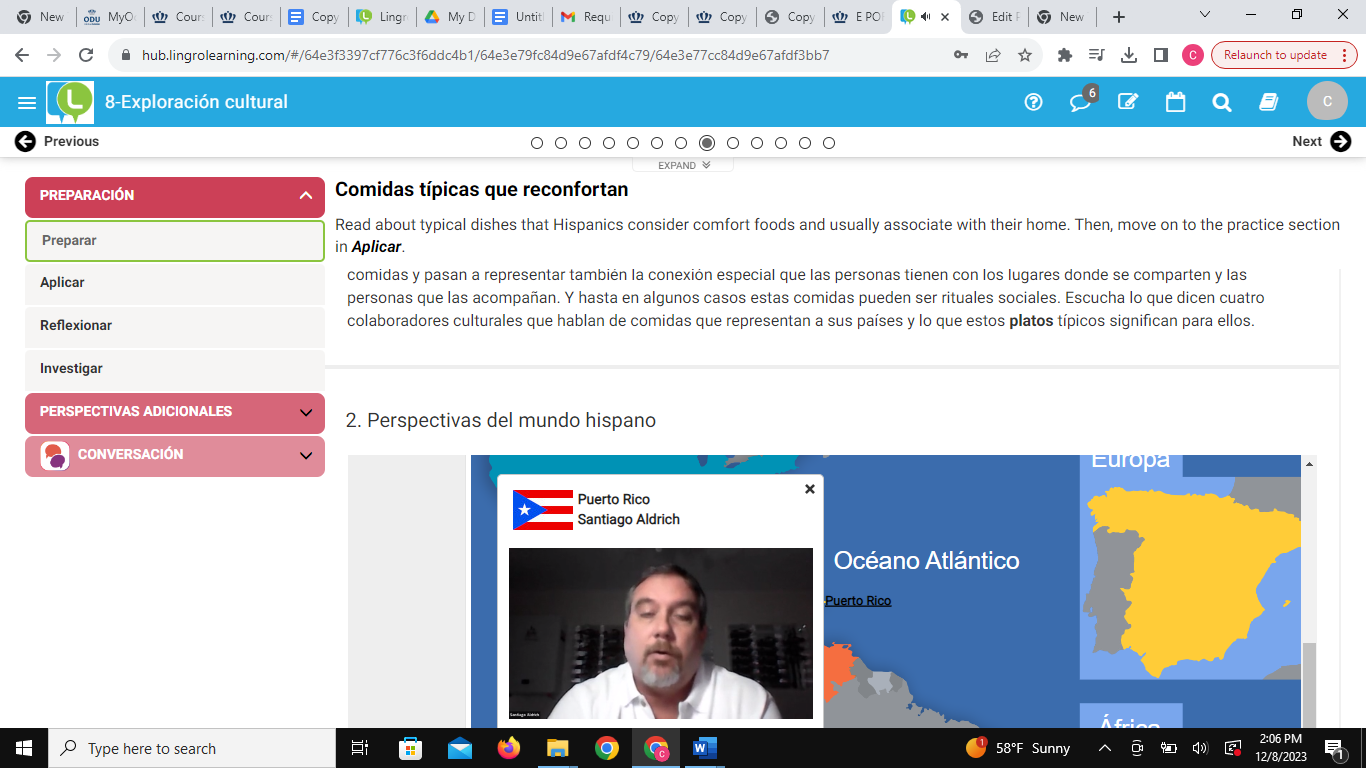Image resolution: width=1366 pixels, height=768 pixels.
Task: Open the calendar icon in header
Action: pyautogui.click(x=1175, y=102)
